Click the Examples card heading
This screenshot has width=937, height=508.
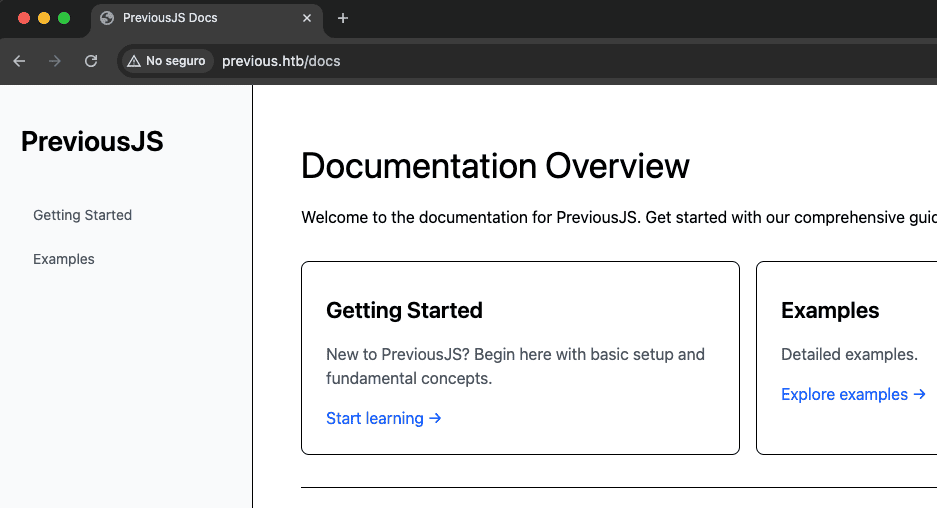829,310
